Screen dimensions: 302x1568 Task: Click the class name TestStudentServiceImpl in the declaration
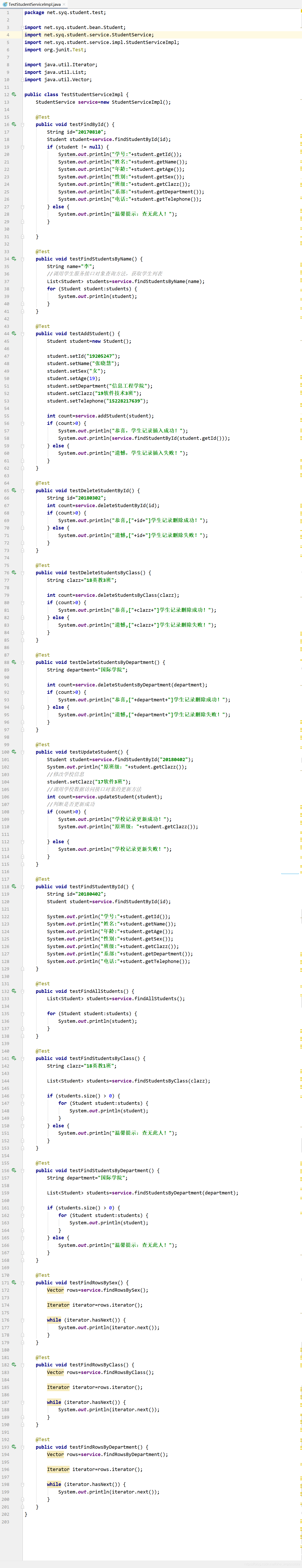click(x=92, y=94)
